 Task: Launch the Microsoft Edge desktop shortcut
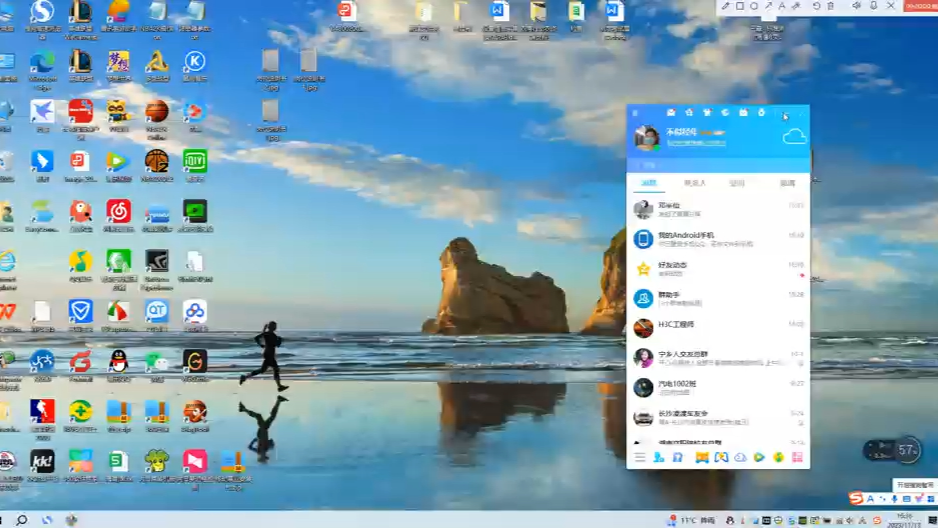click(42, 62)
